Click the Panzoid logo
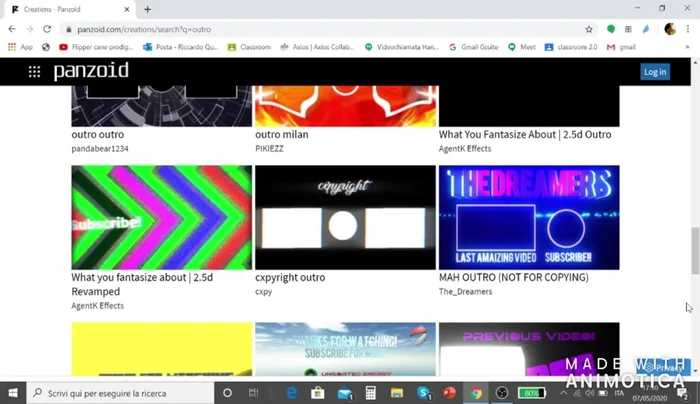Image resolution: width=700 pixels, height=404 pixels. click(91, 72)
